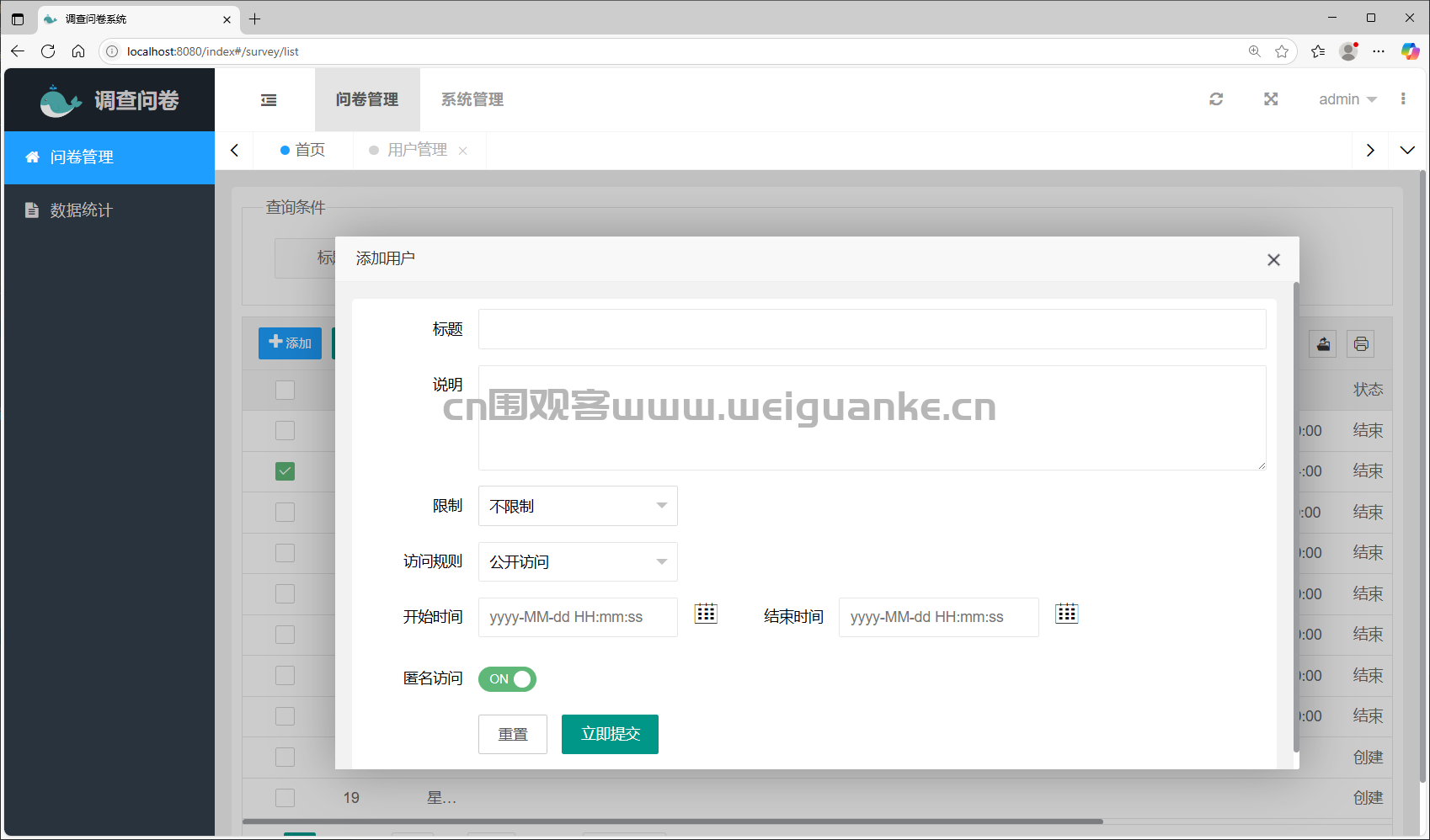The image size is (1430, 840).
Task: Turn off the 匿名访问 switch
Action: [507, 679]
